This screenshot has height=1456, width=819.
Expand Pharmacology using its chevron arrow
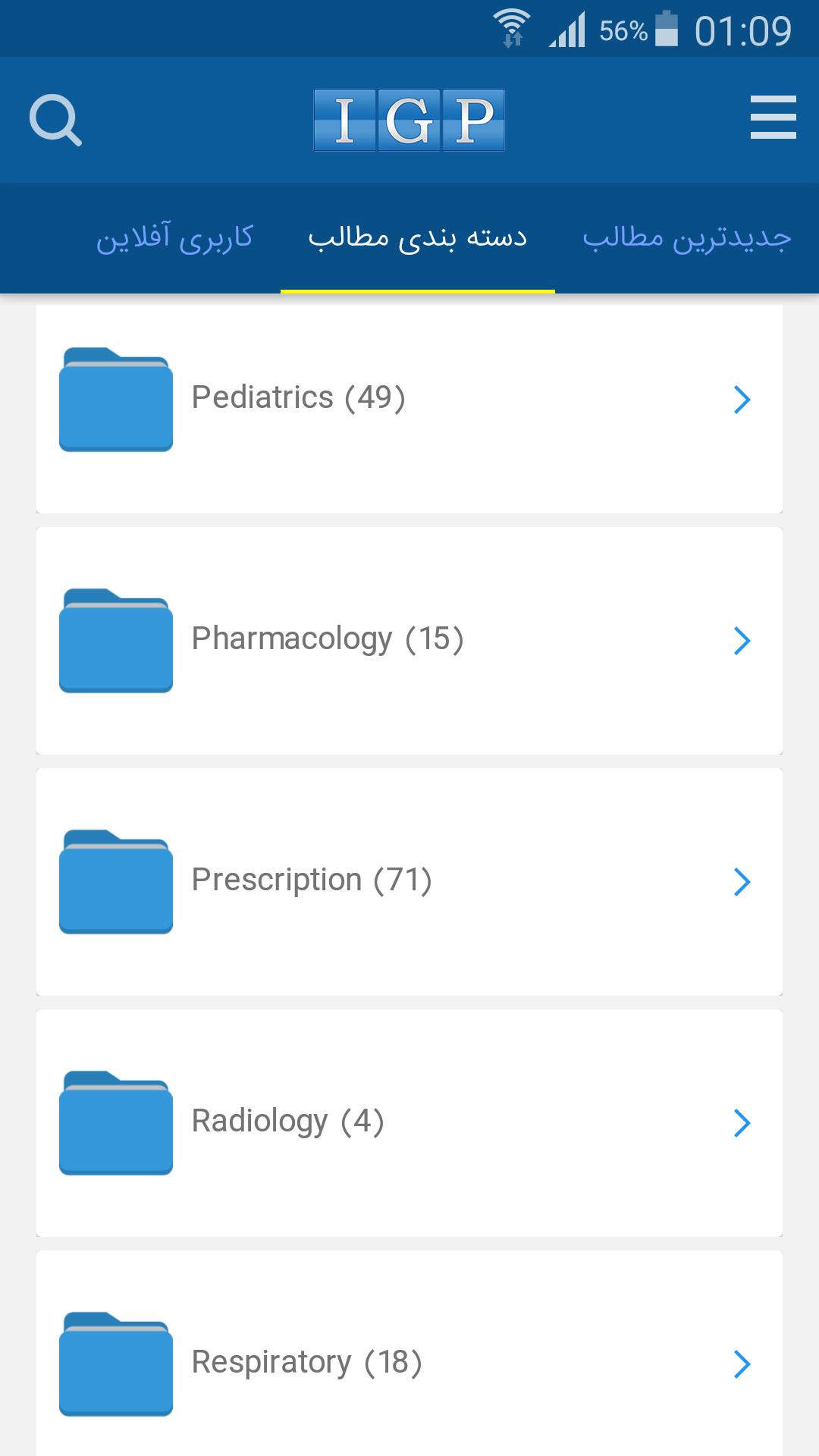click(742, 640)
